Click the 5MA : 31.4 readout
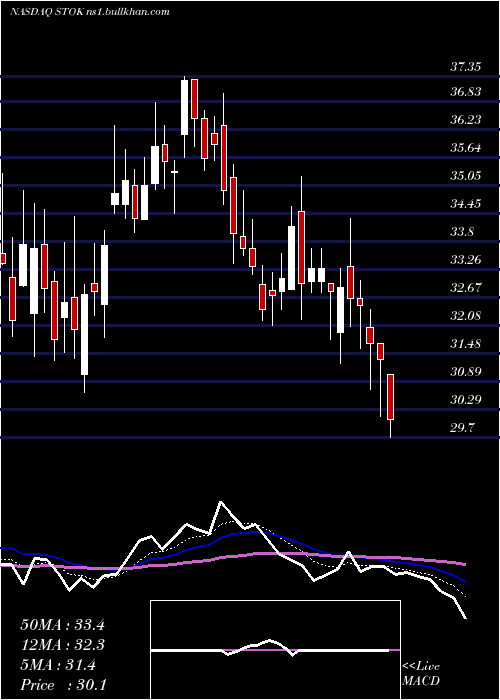 coord(58,665)
